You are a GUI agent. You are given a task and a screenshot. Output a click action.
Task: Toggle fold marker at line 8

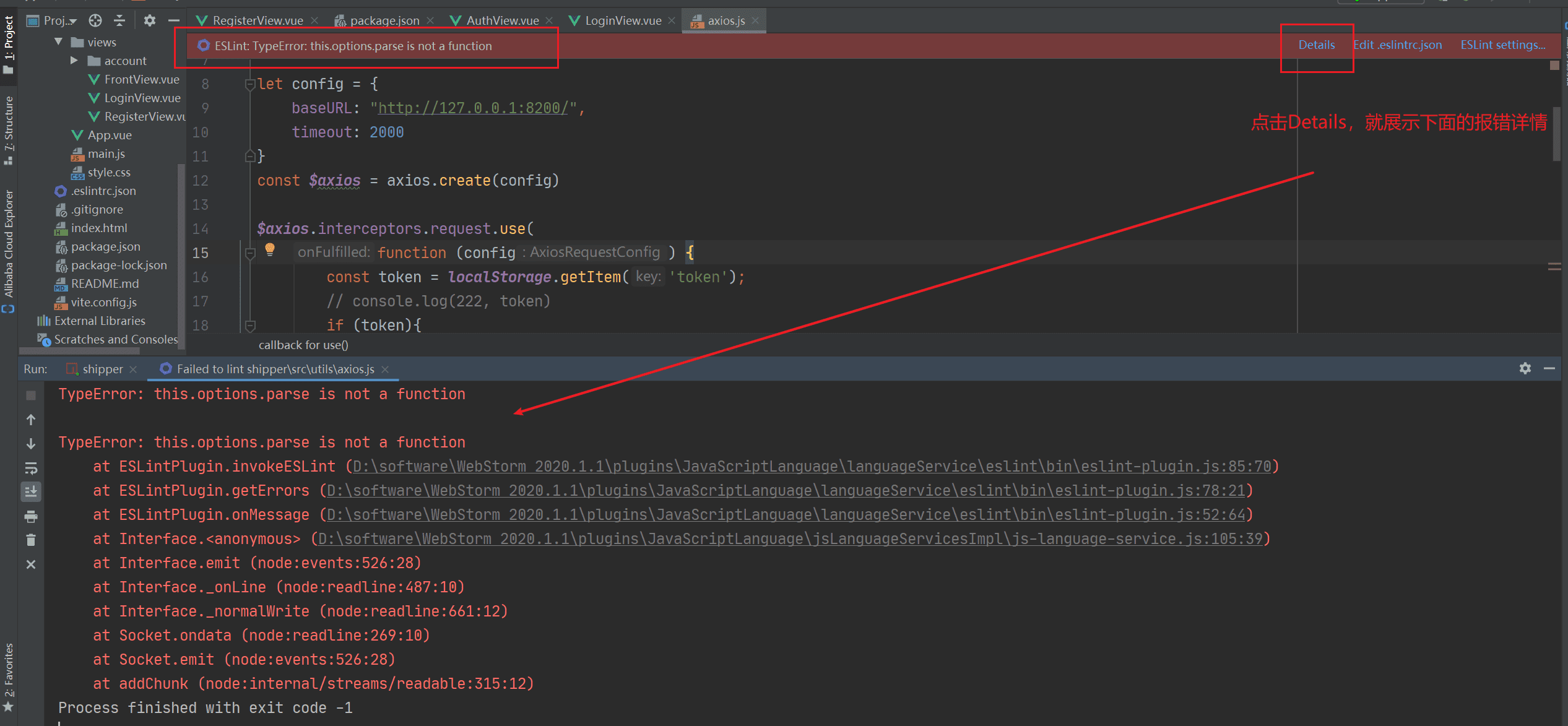tap(250, 85)
